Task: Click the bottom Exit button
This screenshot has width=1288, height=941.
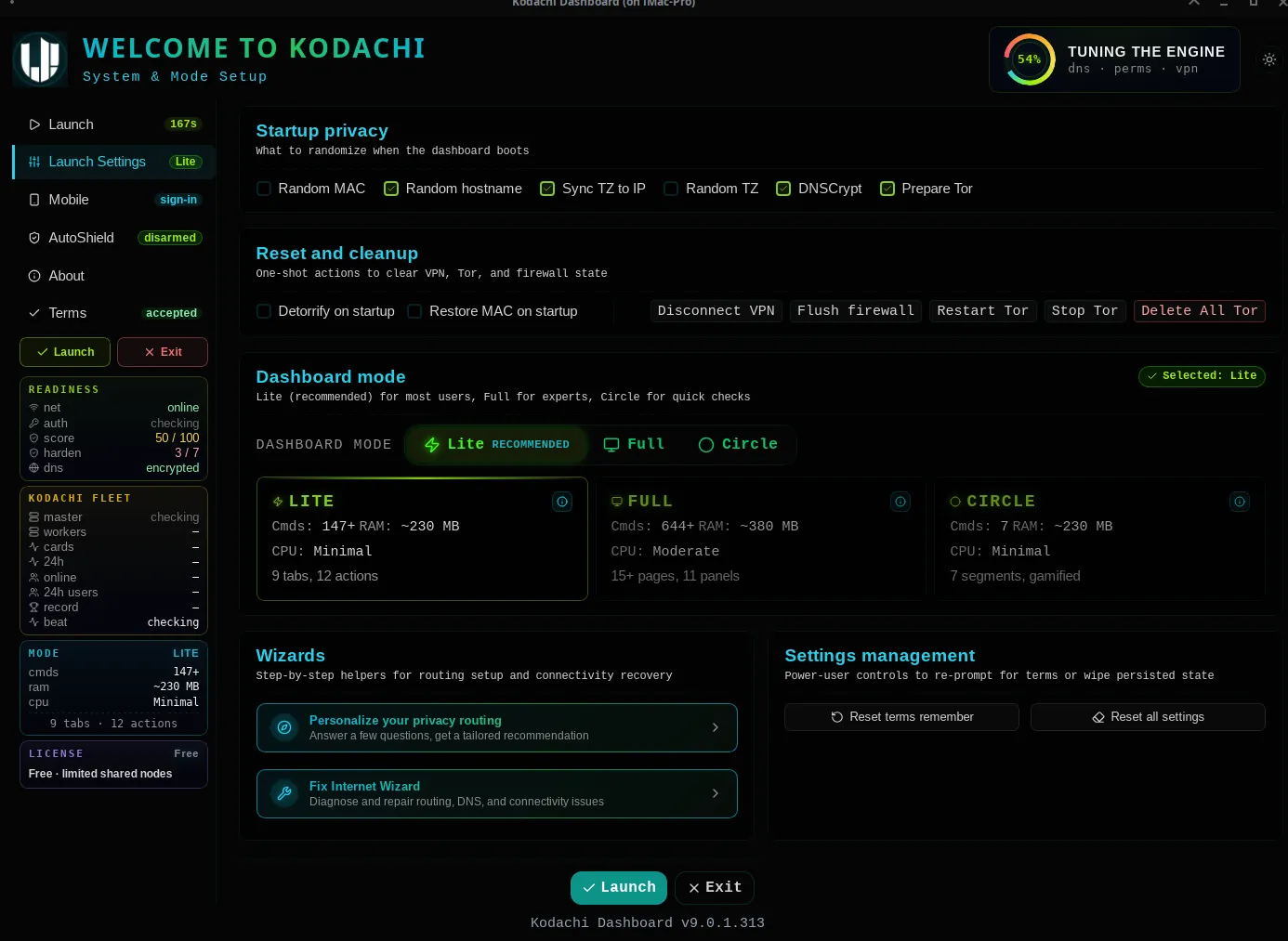Action: pyautogui.click(x=714, y=888)
